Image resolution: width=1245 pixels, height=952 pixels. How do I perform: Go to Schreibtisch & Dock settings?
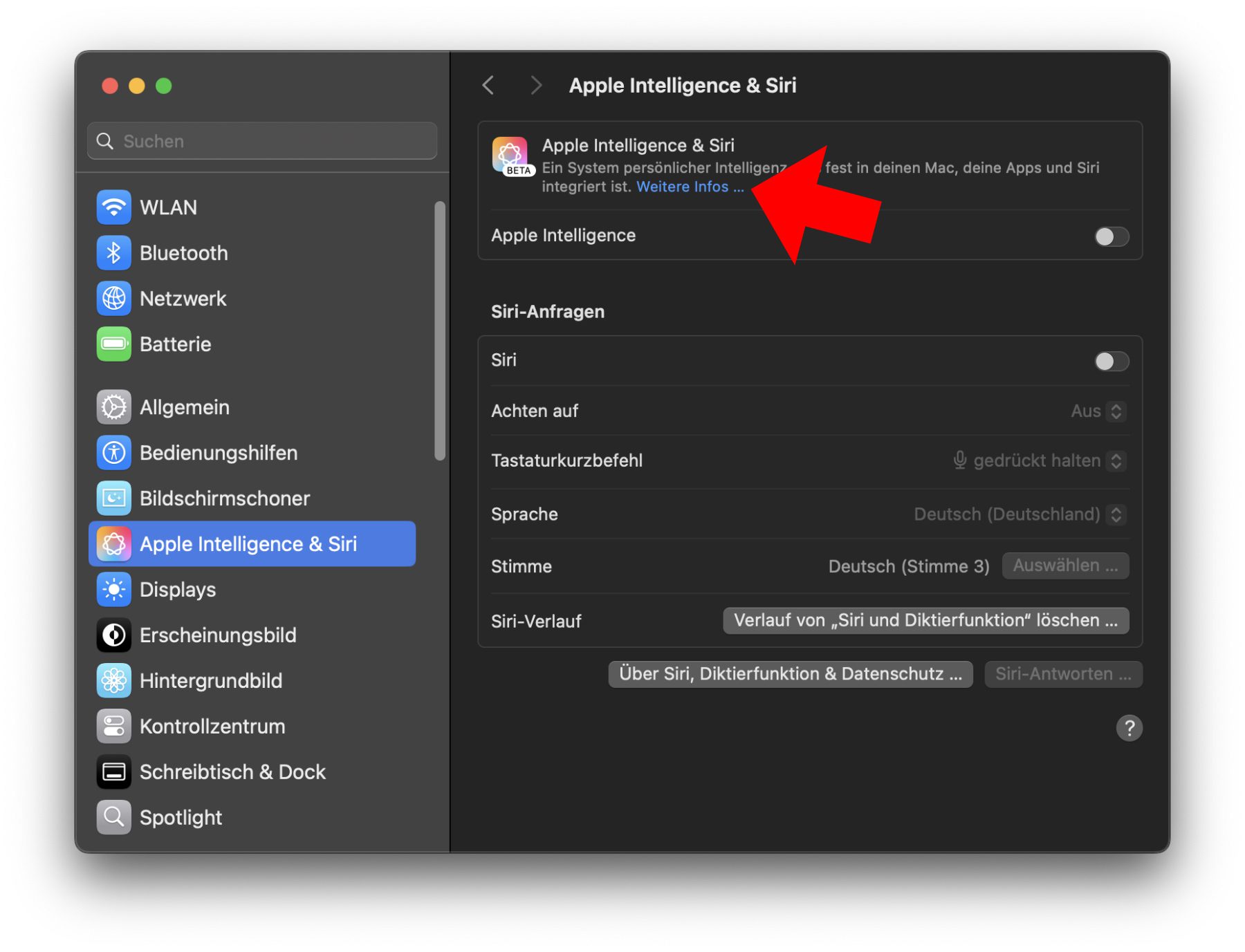(232, 772)
